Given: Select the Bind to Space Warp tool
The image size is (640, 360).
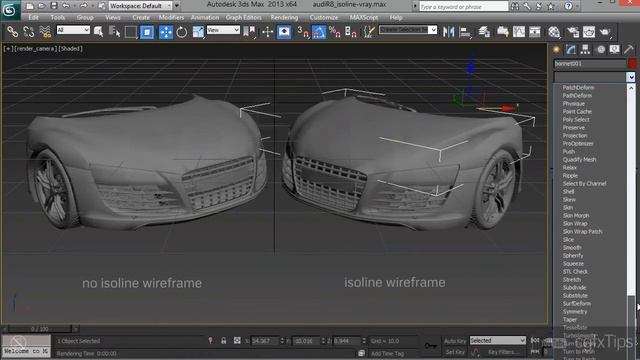Looking at the screenshot, I should [x=45, y=31].
